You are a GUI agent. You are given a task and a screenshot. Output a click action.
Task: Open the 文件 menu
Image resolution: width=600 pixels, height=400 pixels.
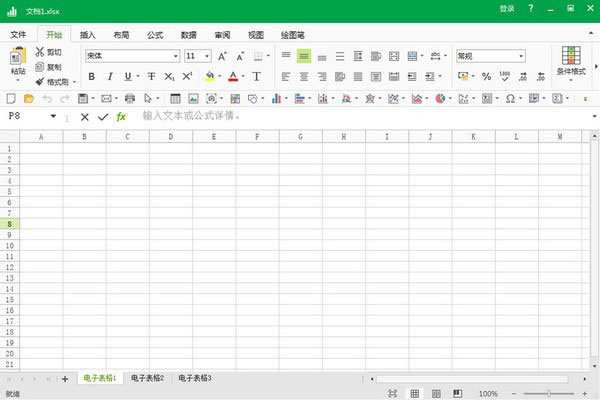[18, 35]
